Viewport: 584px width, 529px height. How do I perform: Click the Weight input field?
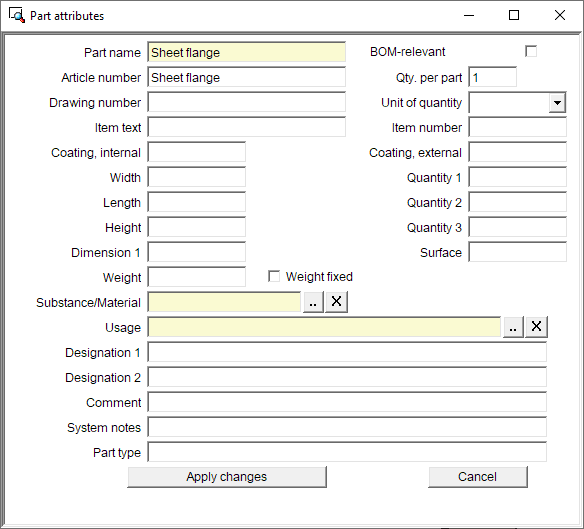197,277
